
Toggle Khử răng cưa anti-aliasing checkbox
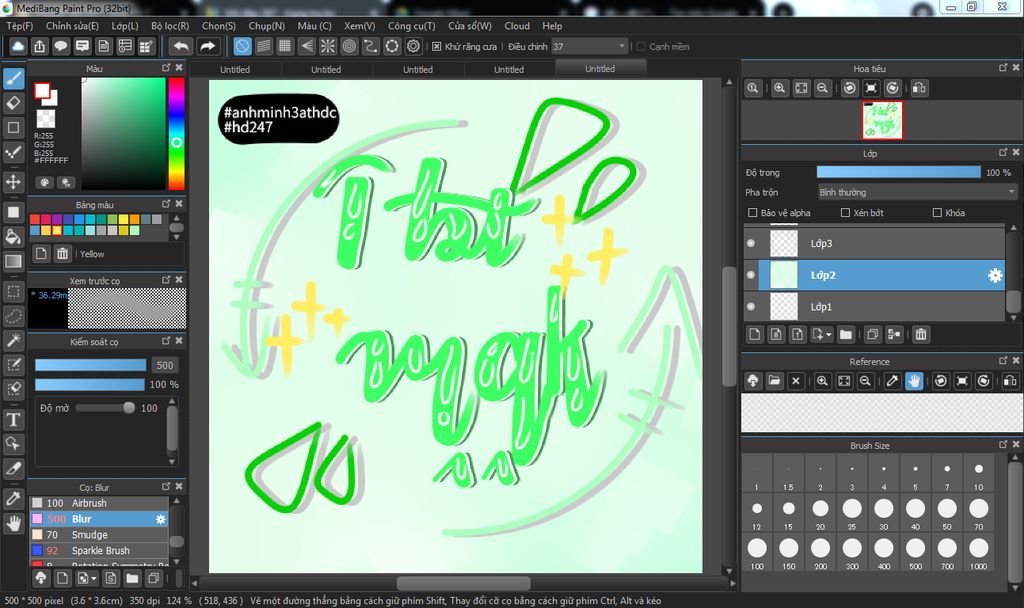tap(437, 46)
